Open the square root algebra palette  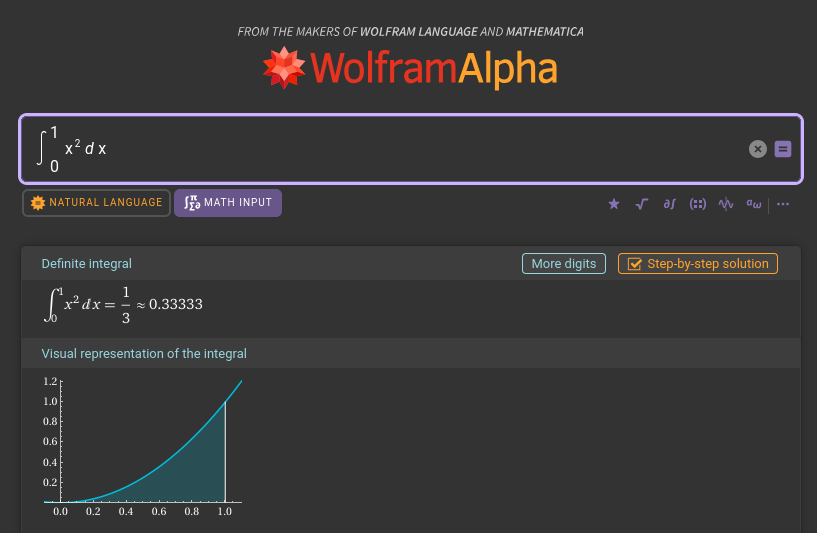[x=642, y=204]
